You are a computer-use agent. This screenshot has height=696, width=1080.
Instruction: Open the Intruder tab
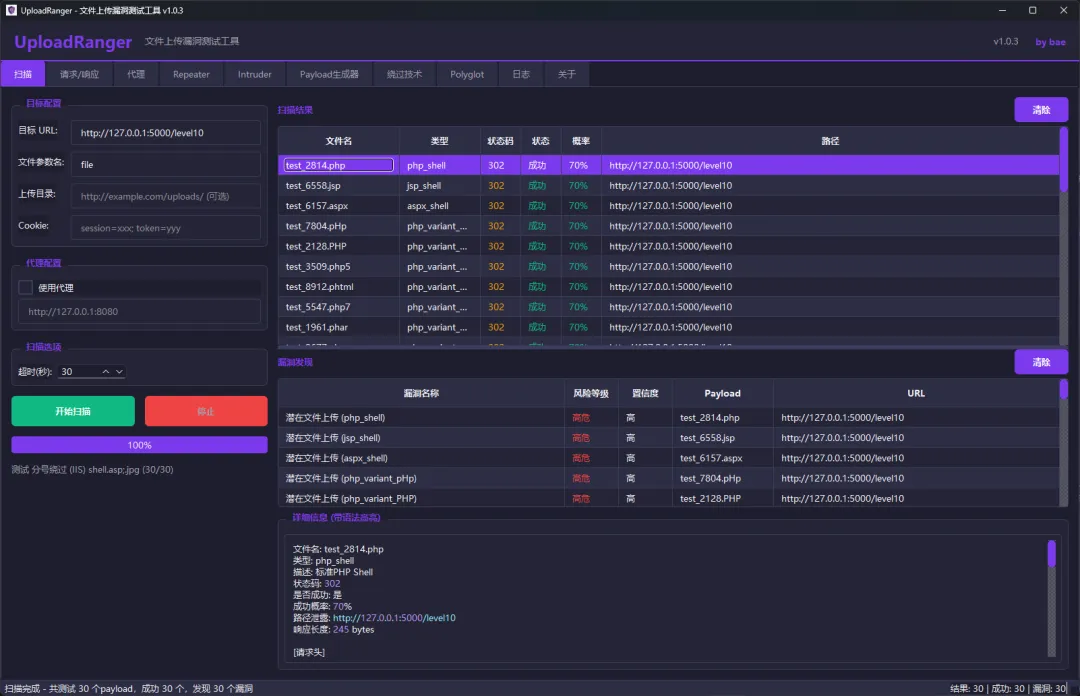254,74
